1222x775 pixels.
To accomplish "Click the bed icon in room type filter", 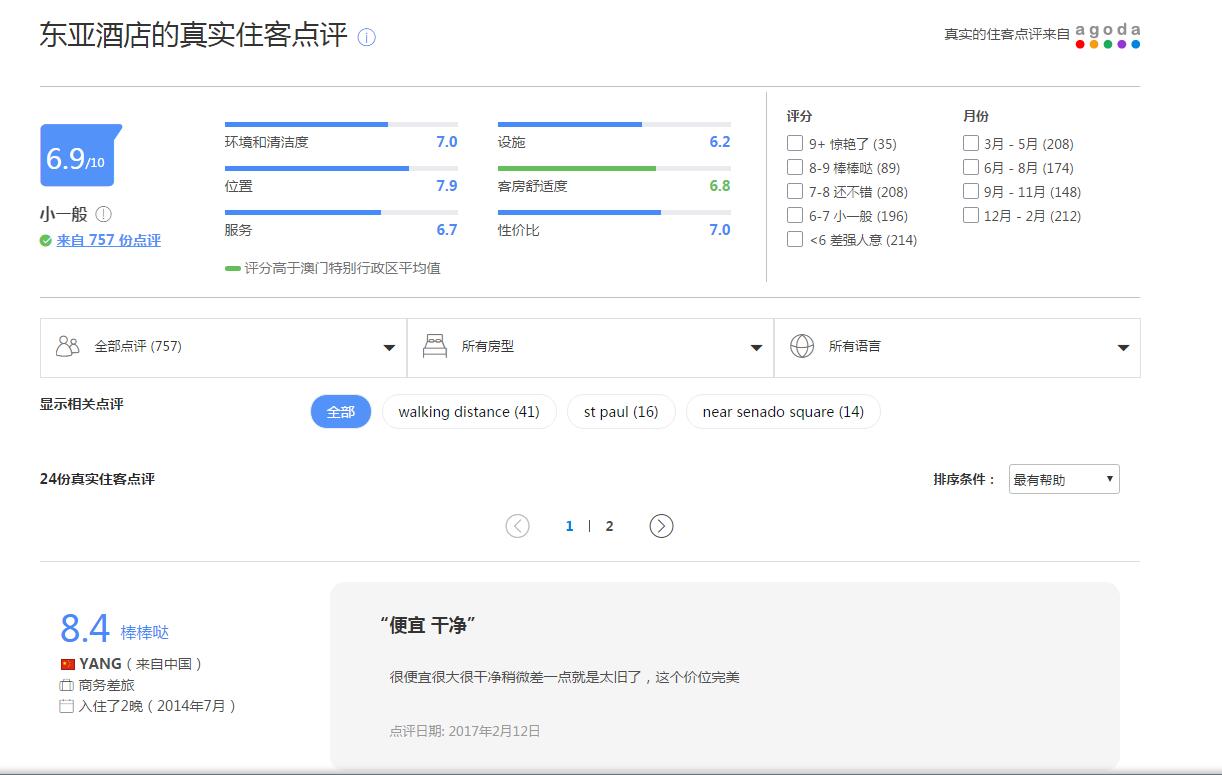I will click(434, 347).
